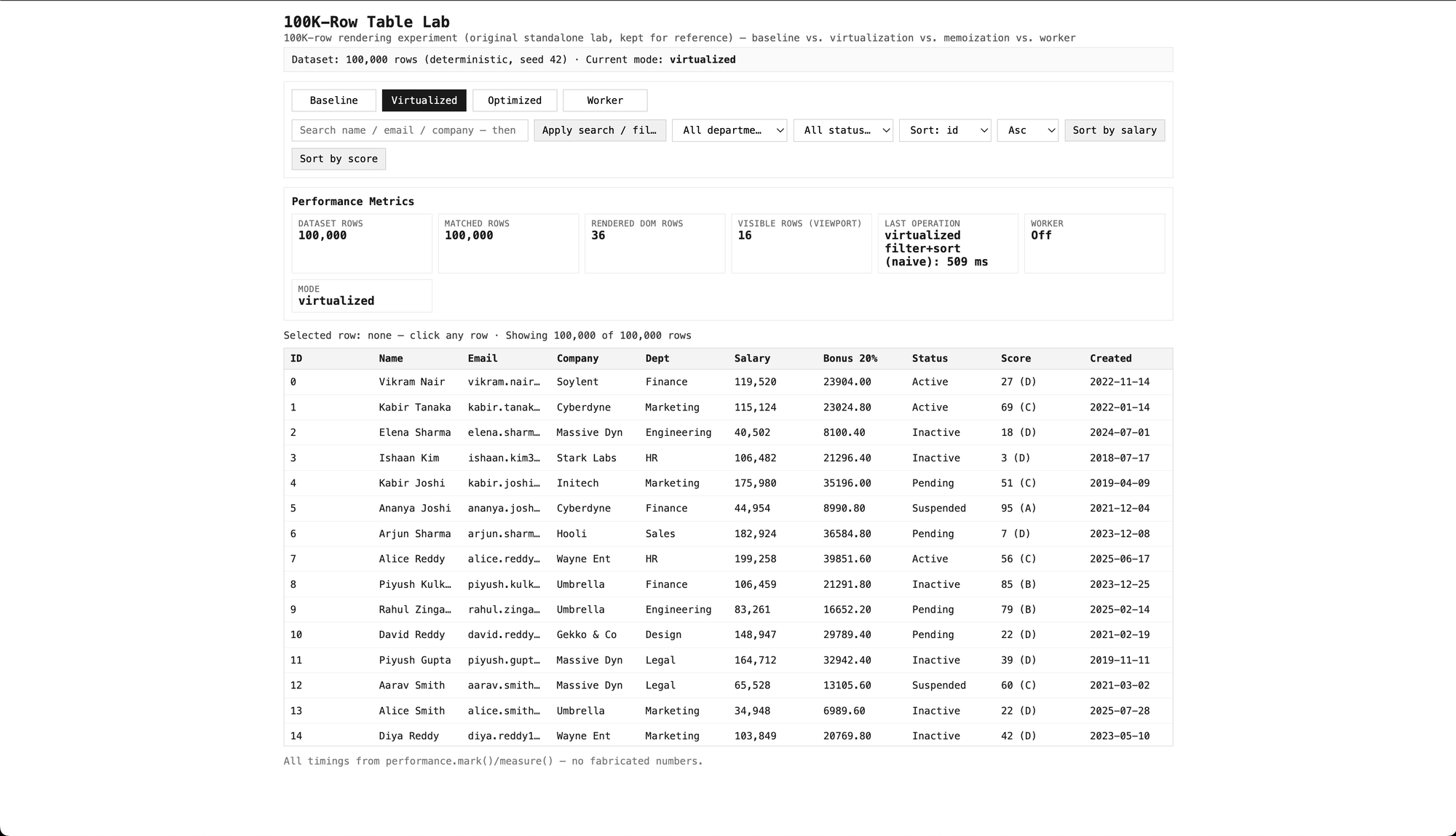Select the Diya Reddy row

click(x=728, y=736)
